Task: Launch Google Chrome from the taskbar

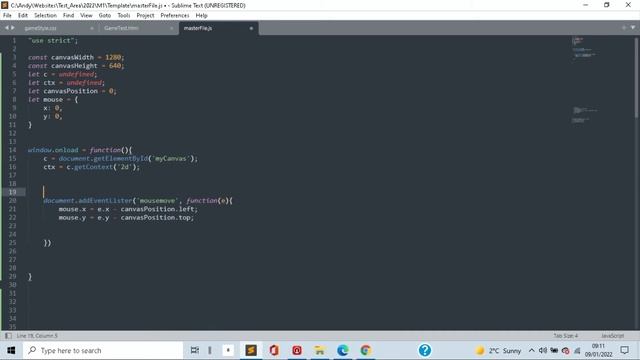Action: point(366,350)
